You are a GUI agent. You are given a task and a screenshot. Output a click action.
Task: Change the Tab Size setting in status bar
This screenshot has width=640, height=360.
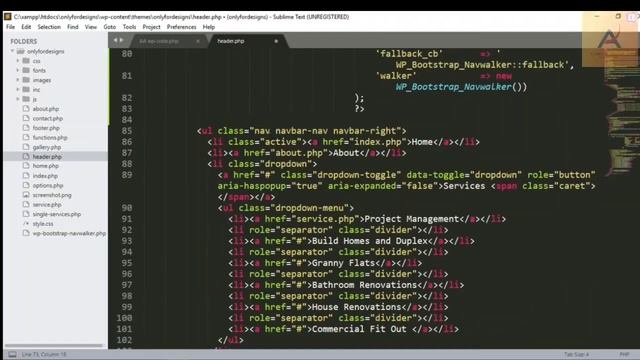point(576,354)
